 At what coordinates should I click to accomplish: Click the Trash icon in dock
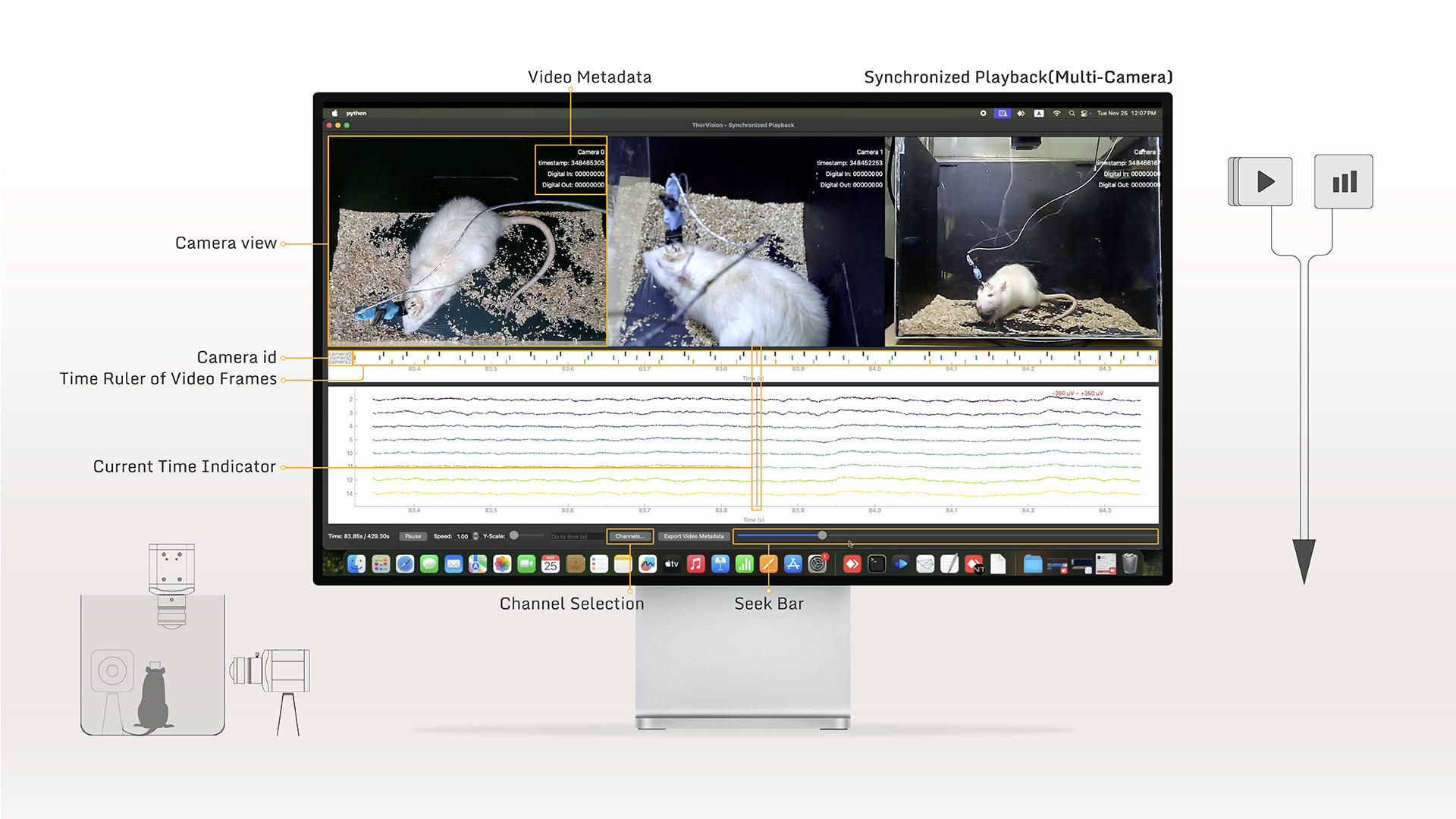[1130, 563]
